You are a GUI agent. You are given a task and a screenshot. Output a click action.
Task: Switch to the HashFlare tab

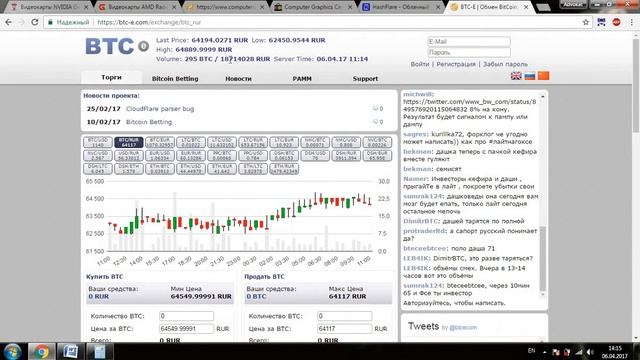coord(402,7)
